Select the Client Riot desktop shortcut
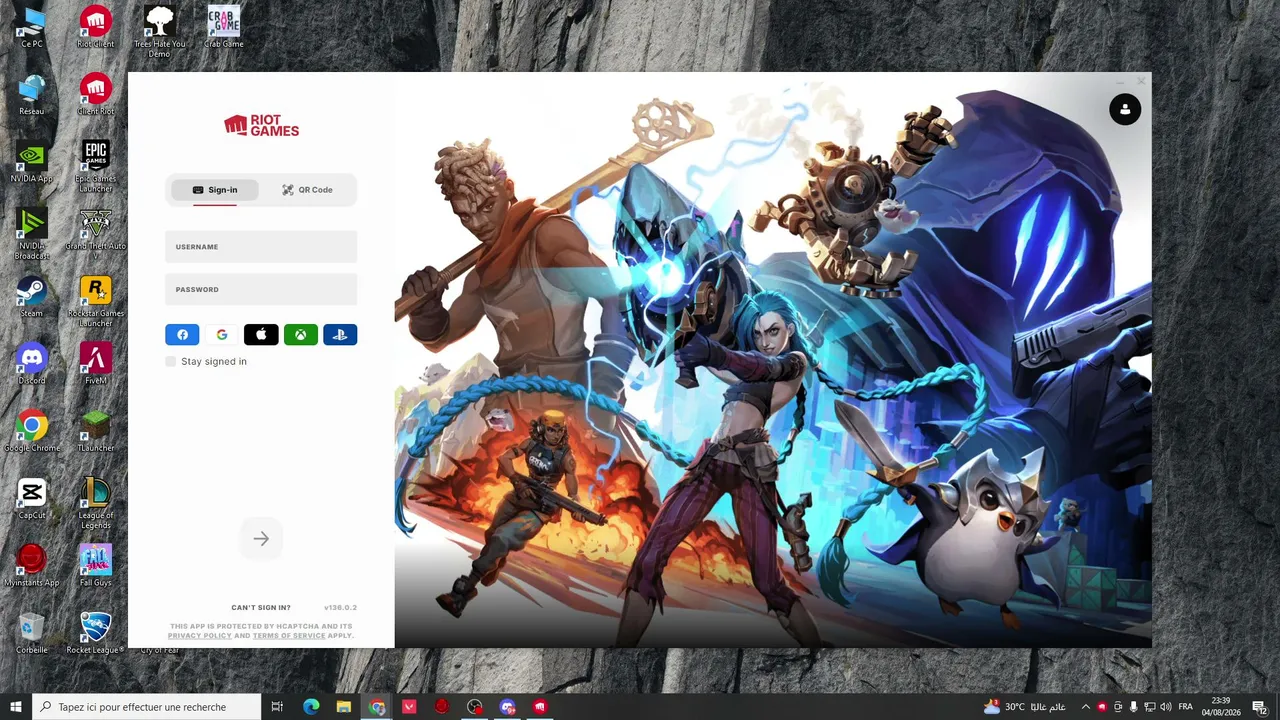This screenshot has height=720, width=1280. coord(96,95)
